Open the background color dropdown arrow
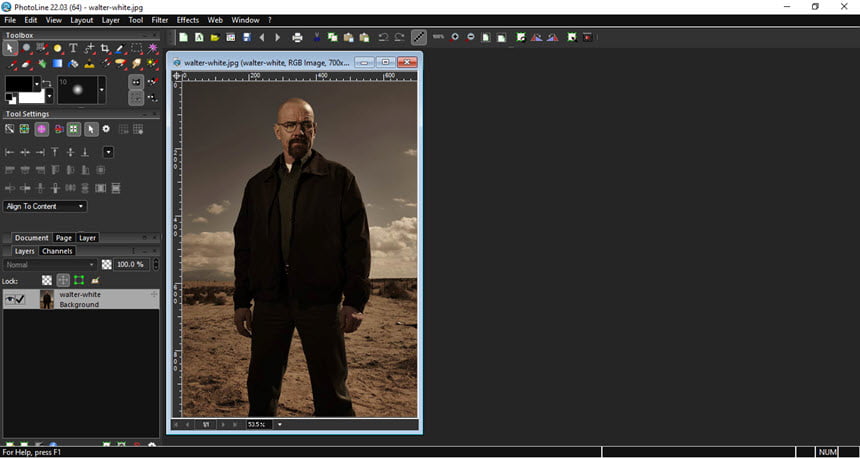 (x=49, y=97)
